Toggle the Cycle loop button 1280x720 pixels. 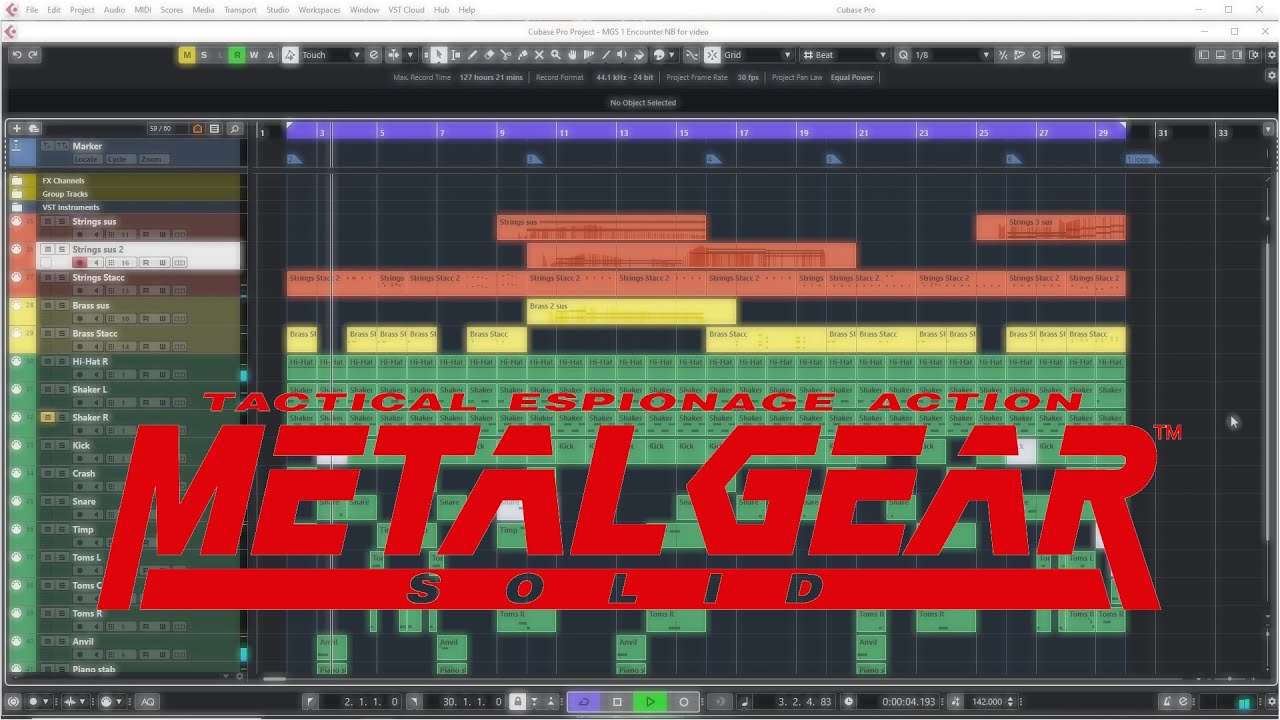pos(583,701)
